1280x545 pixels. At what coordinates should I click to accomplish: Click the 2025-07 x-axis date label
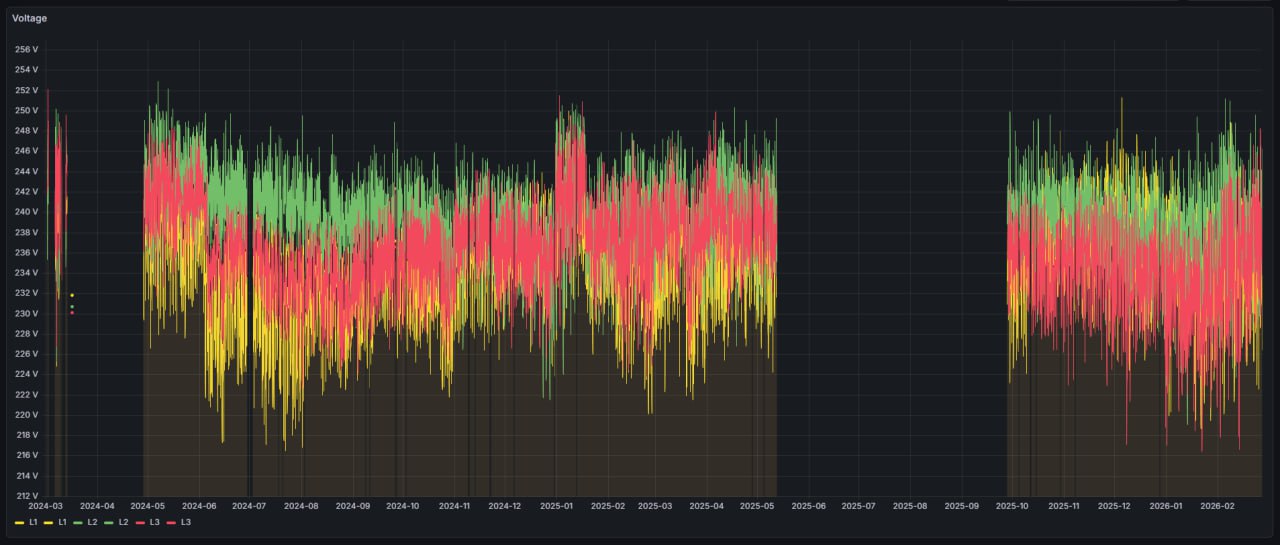pos(858,506)
